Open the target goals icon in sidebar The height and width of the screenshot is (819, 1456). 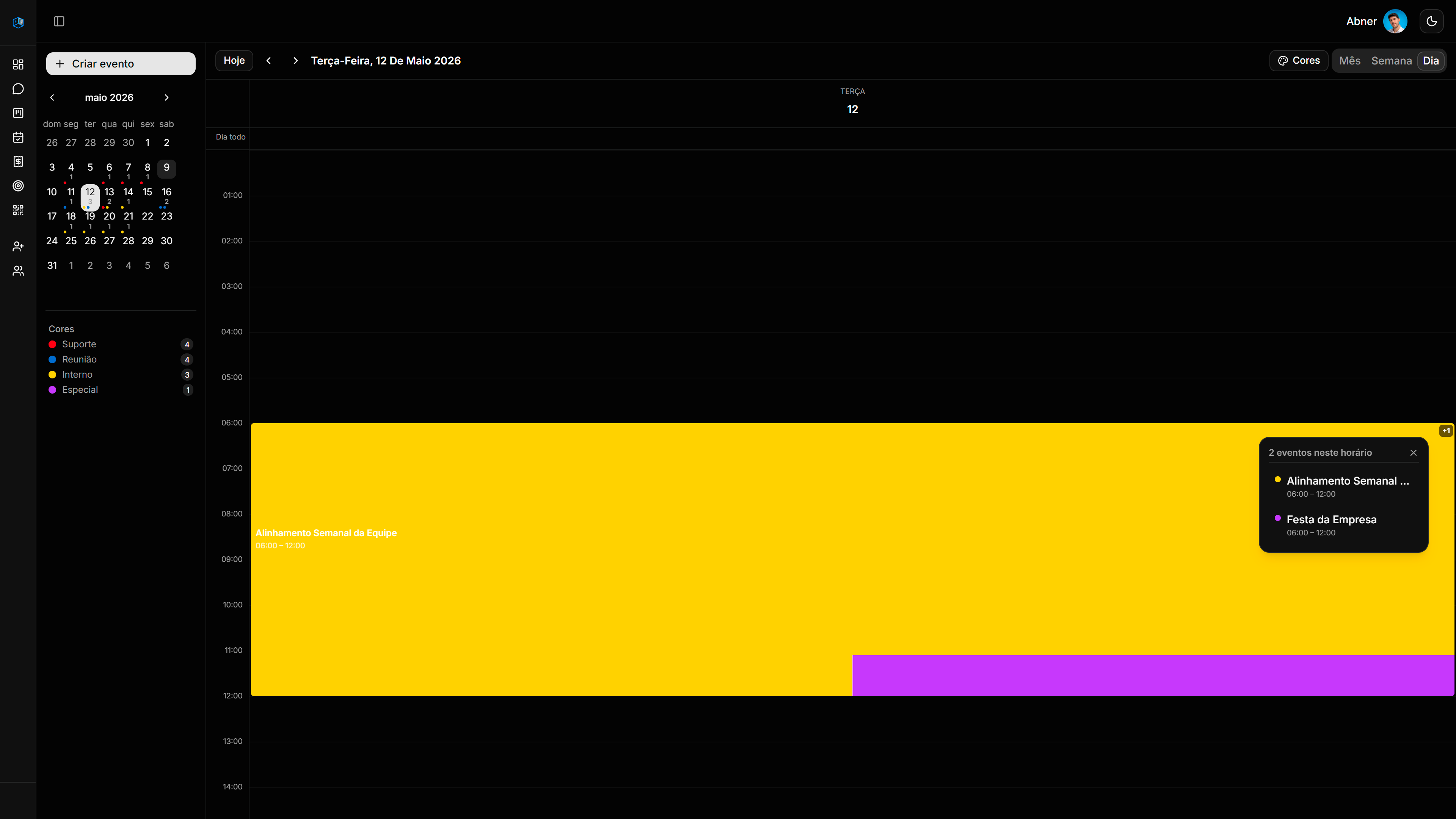[x=18, y=186]
